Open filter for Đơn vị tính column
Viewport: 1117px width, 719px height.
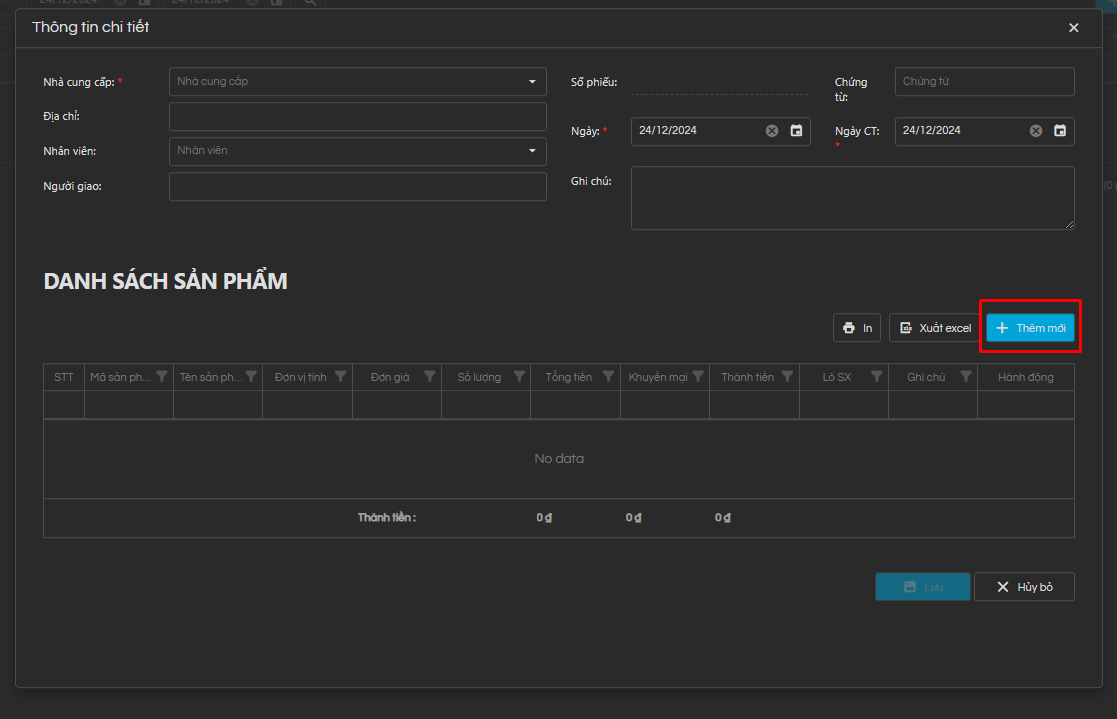341,377
